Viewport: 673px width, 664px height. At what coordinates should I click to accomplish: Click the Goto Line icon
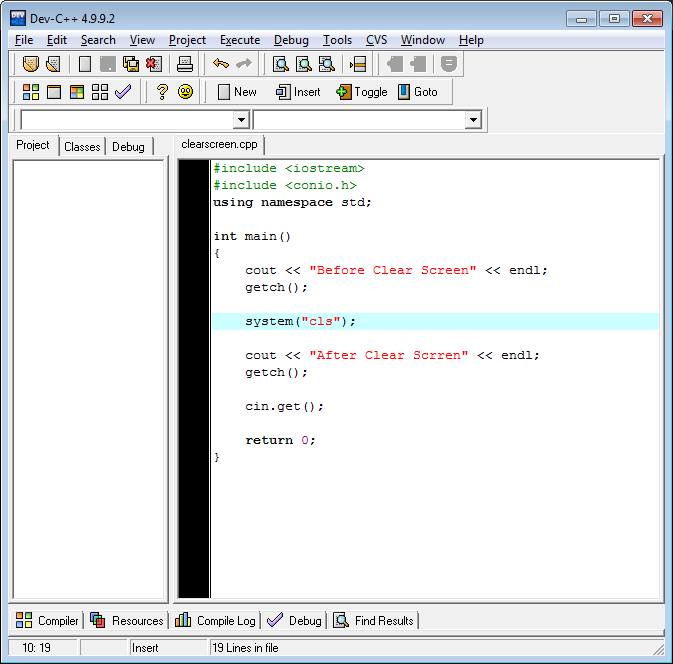tap(358, 64)
